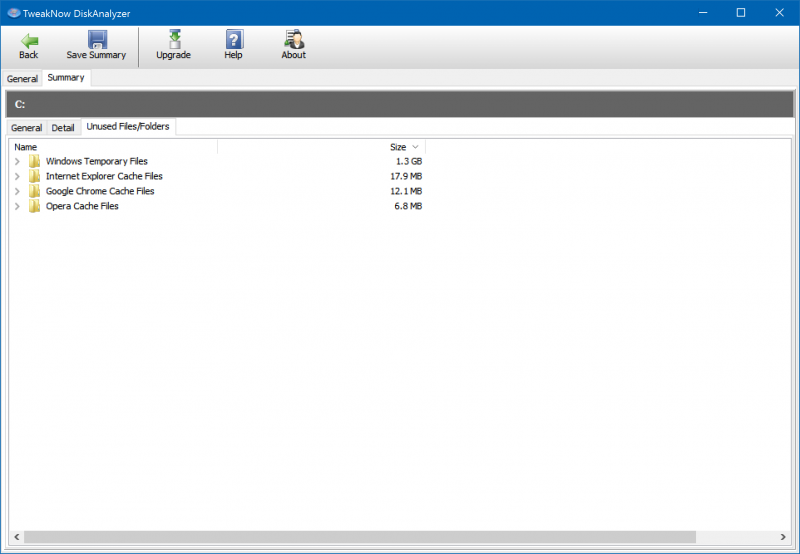
Task: Open the Detail sub-tab
Action: click(x=63, y=128)
